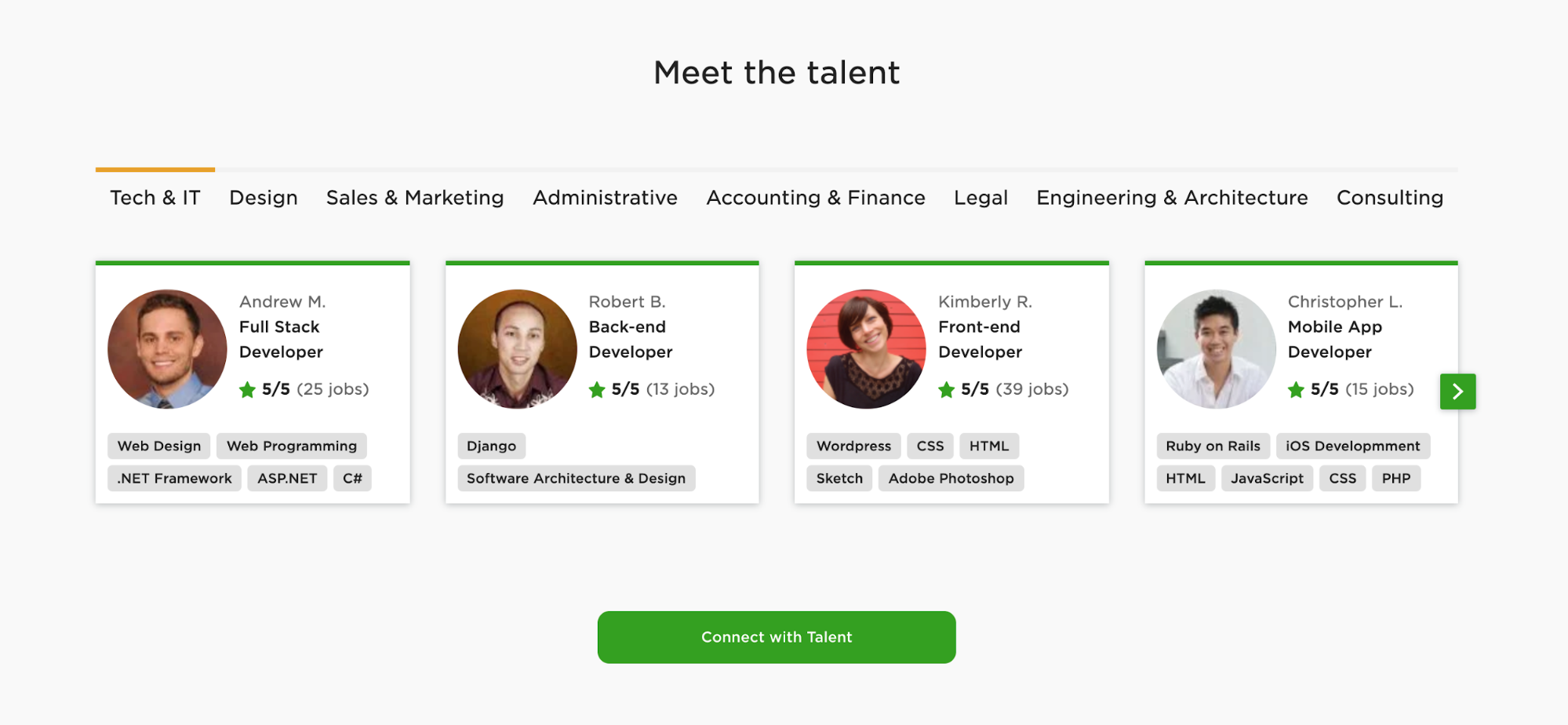Image resolution: width=1568 pixels, height=725 pixels.
Task: Click the Adobe Photoshop skill tag
Action: (x=951, y=479)
